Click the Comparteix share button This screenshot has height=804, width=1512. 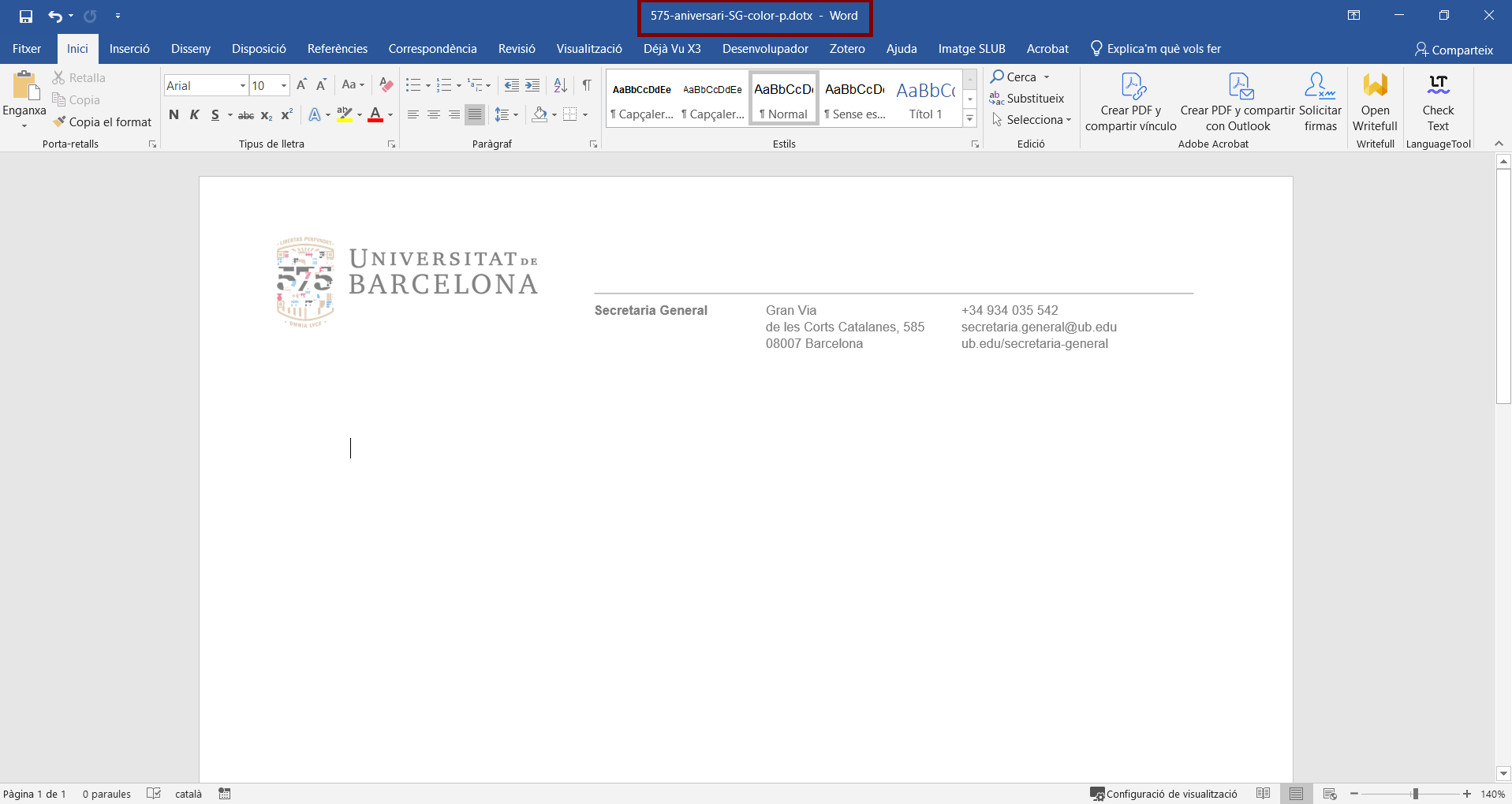click(1454, 50)
